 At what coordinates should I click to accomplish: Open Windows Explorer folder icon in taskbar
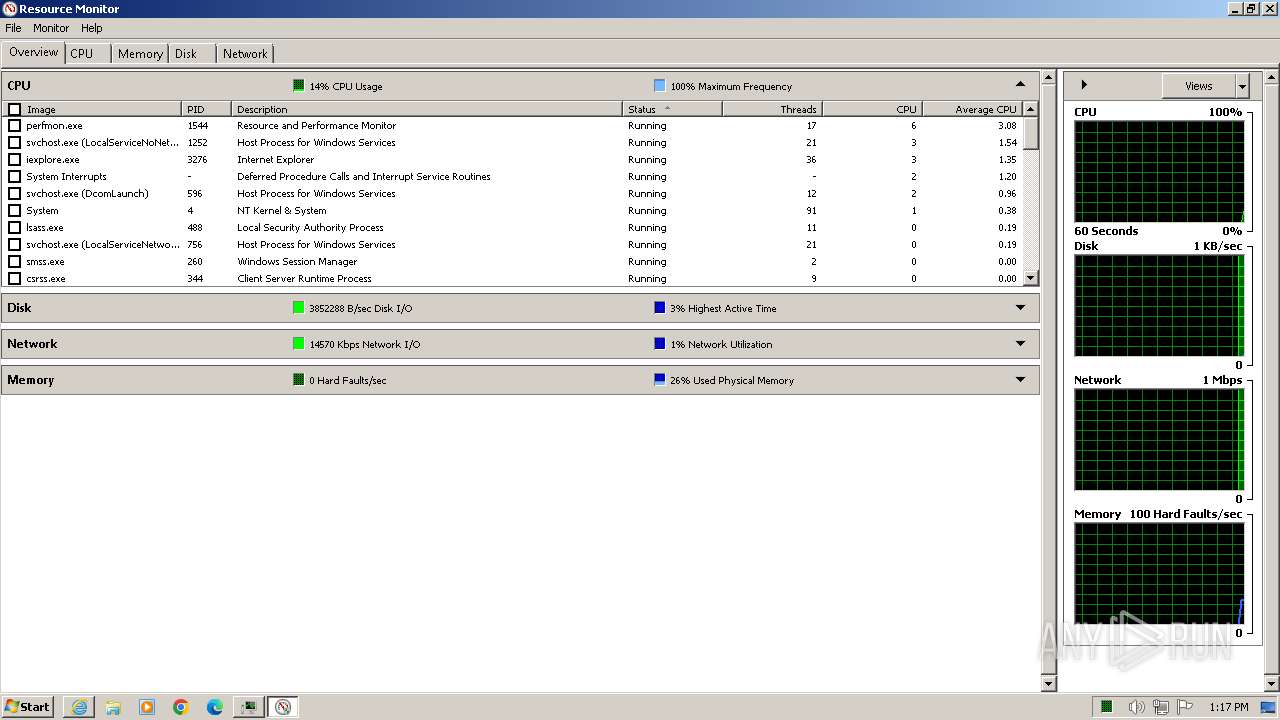tap(113, 707)
